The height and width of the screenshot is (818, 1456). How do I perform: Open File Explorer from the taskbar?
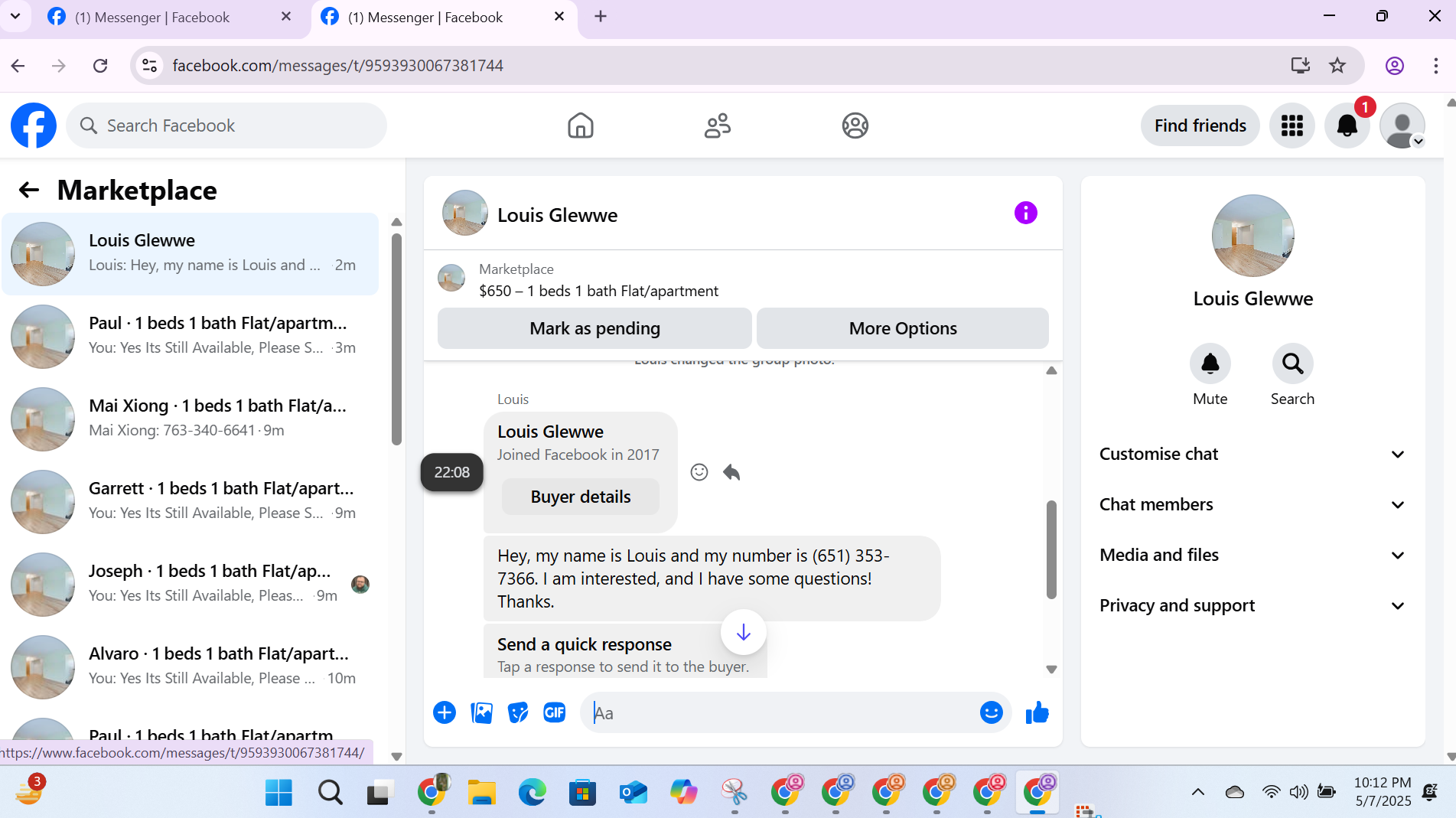481,793
